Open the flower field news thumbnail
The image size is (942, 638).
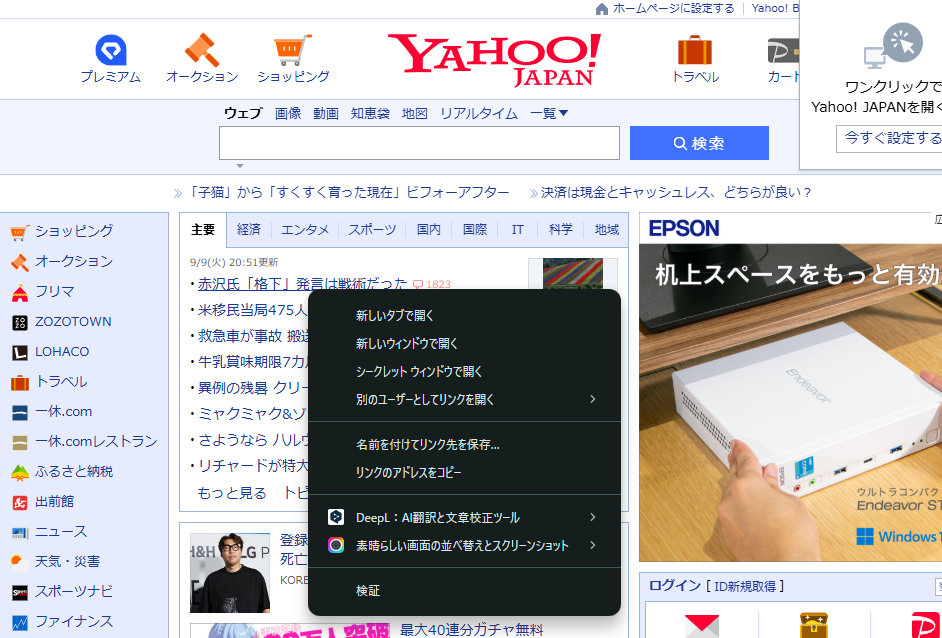coord(573,274)
